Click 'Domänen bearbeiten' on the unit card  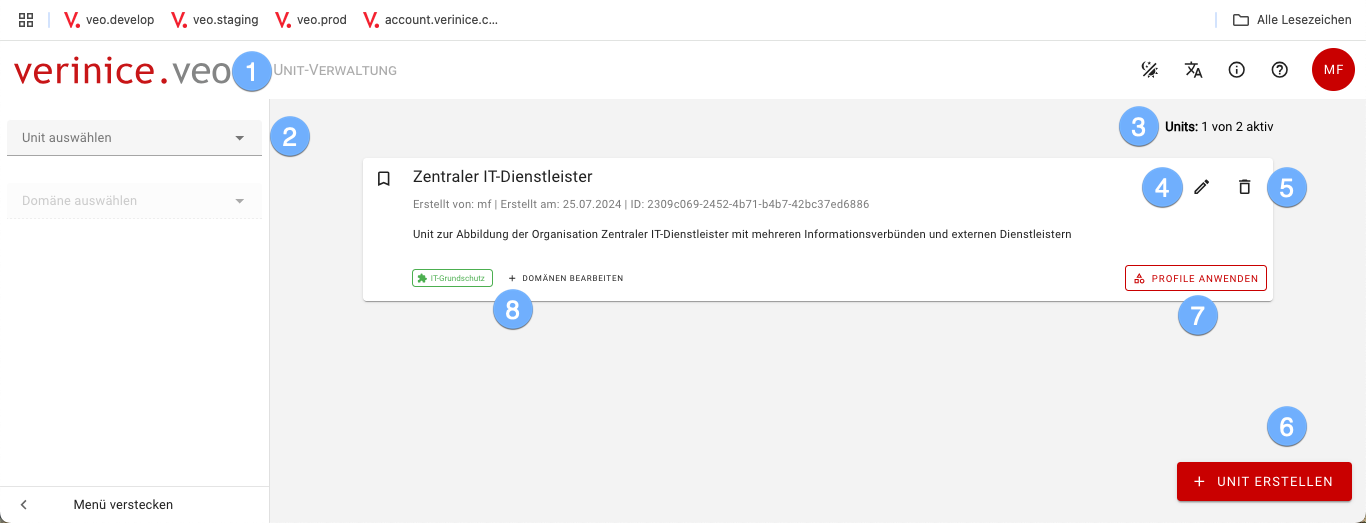[x=566, y=278]
